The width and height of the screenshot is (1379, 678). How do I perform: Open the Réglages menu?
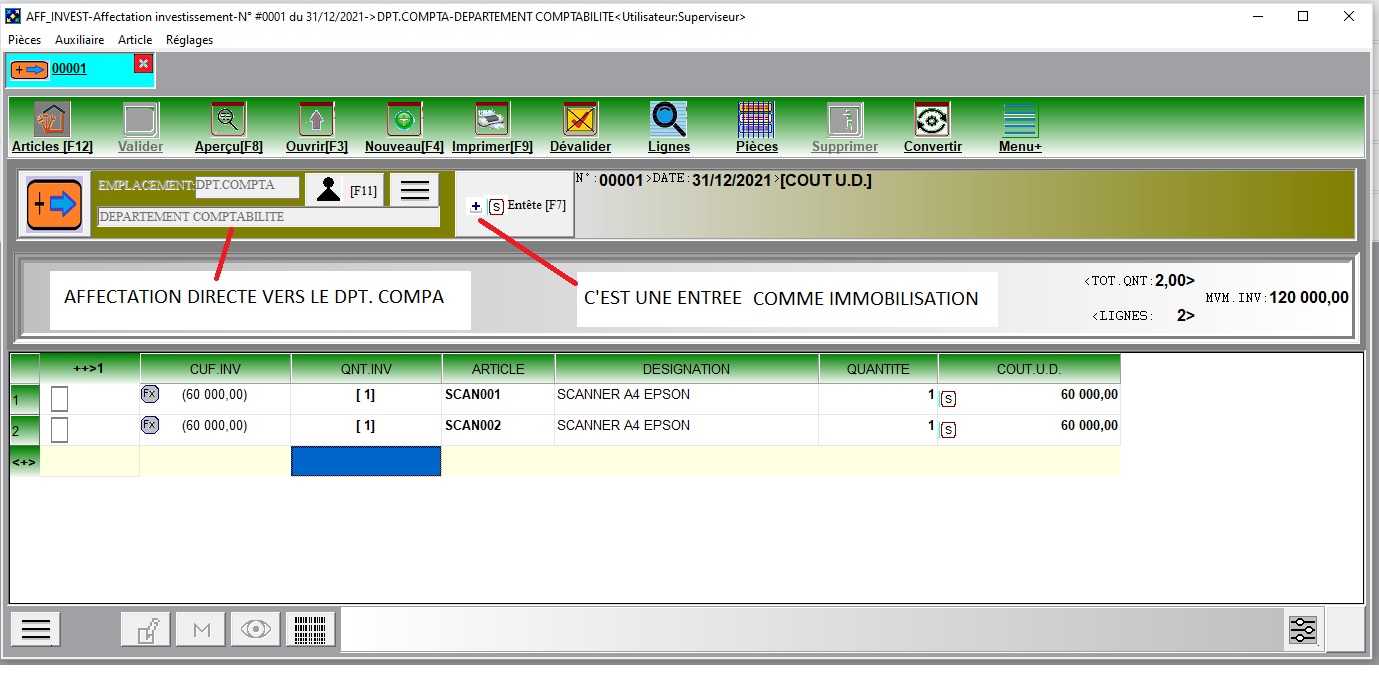click(x=189, y=40)
